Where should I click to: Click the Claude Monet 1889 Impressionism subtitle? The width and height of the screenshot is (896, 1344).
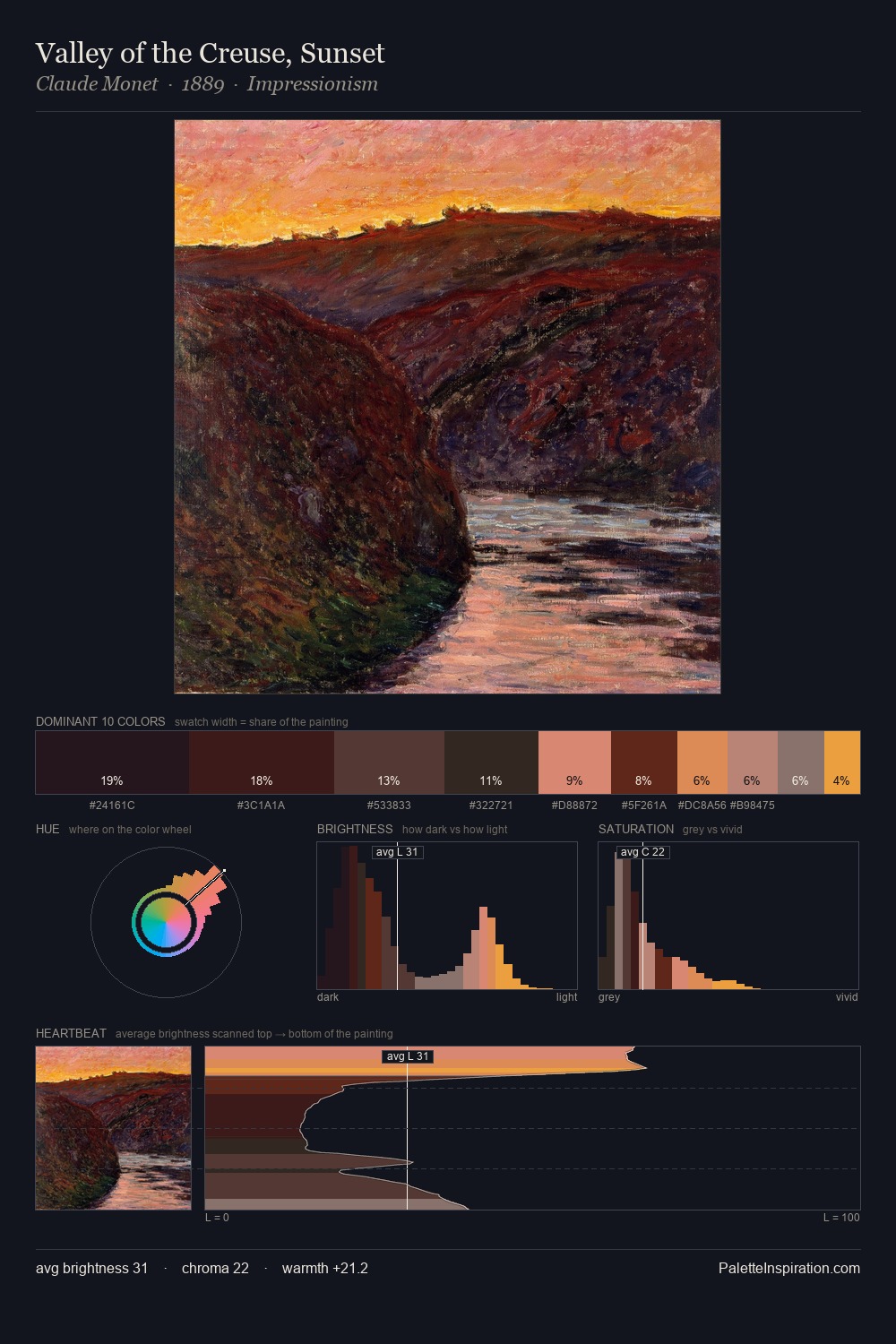click(207, 84)
